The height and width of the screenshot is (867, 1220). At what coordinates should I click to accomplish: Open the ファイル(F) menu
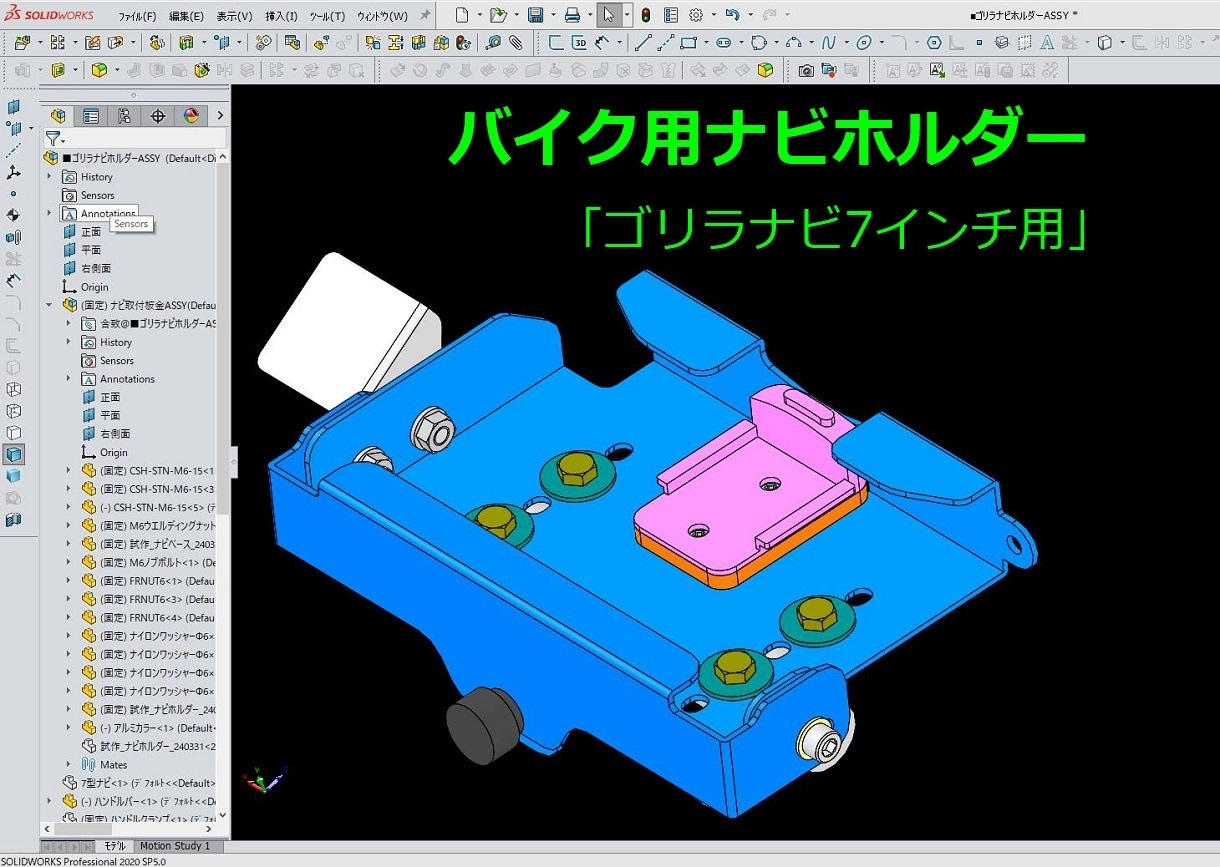pos(137,16)
